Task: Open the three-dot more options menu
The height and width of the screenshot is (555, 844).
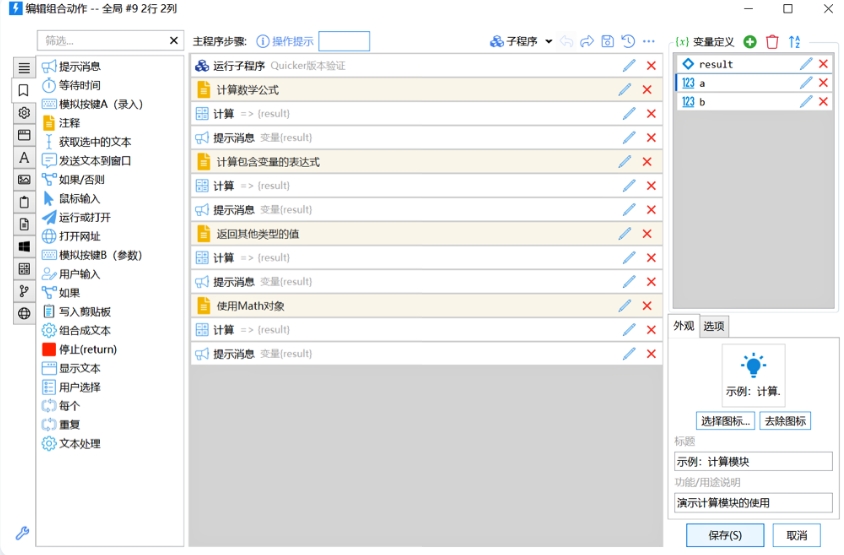Action: 649,41
